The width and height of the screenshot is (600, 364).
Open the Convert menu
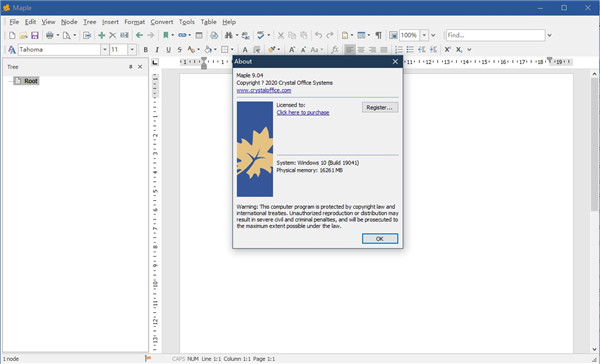pyautogui.click(x=161, y=22)
